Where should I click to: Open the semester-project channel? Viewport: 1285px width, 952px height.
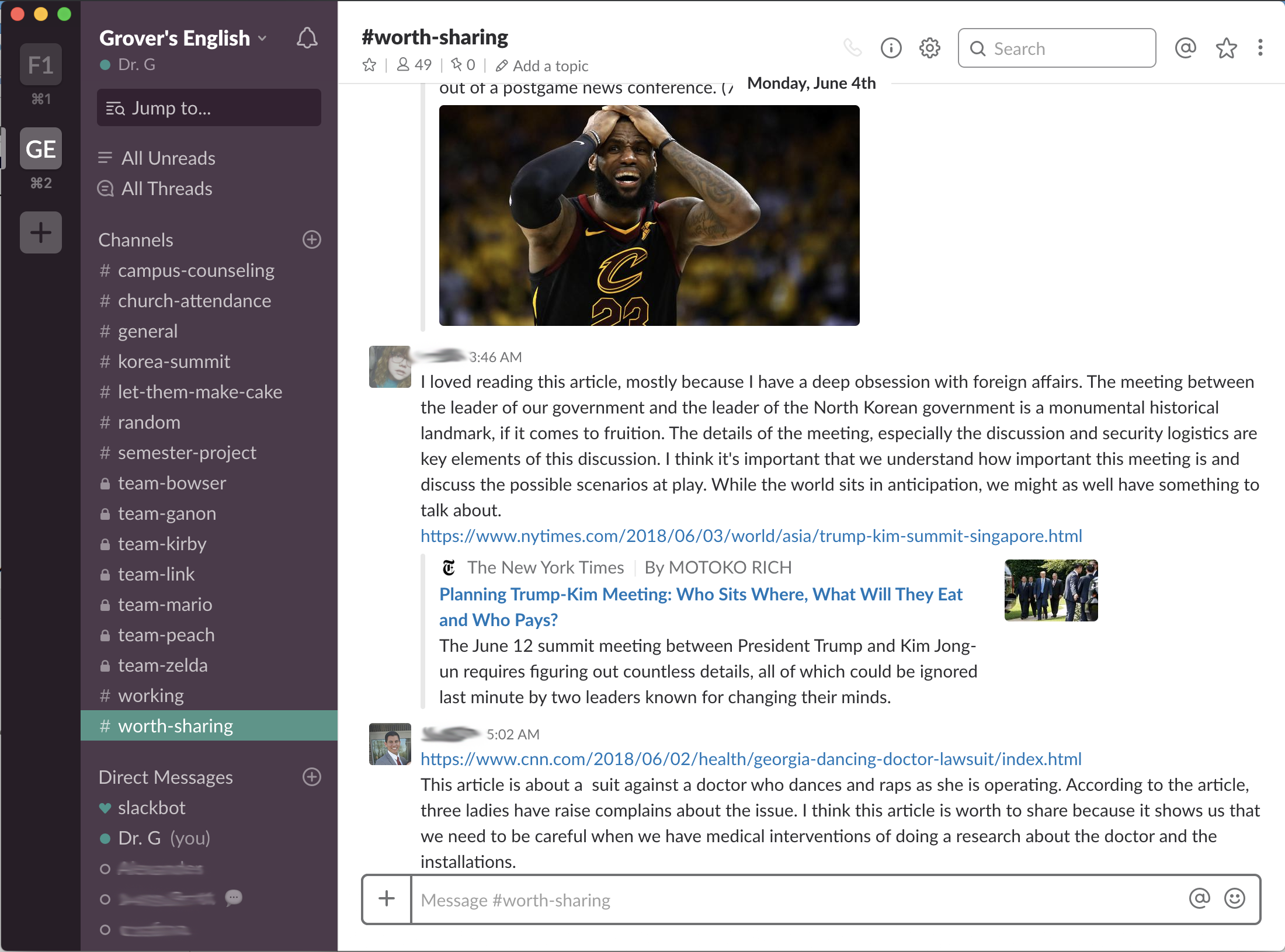(x=209, y=453)
